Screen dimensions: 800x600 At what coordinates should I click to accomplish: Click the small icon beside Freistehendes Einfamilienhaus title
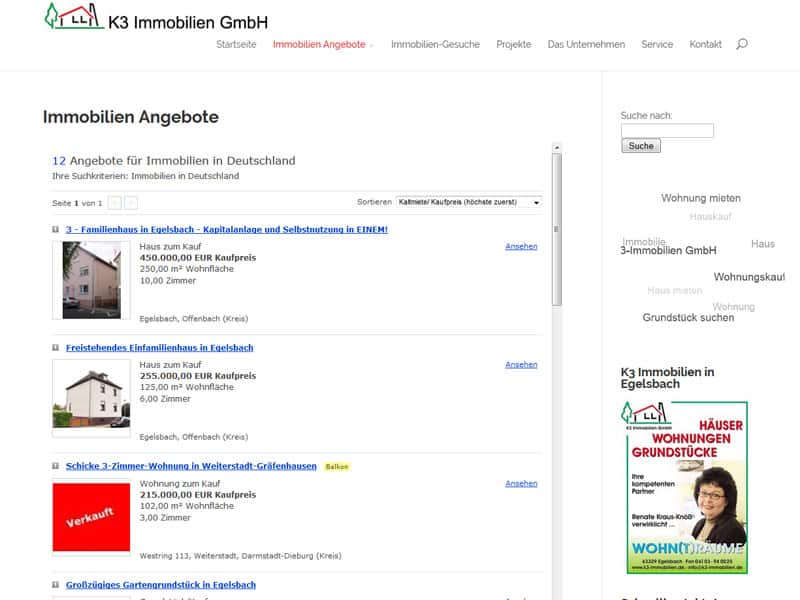click(x=56, y=348)
